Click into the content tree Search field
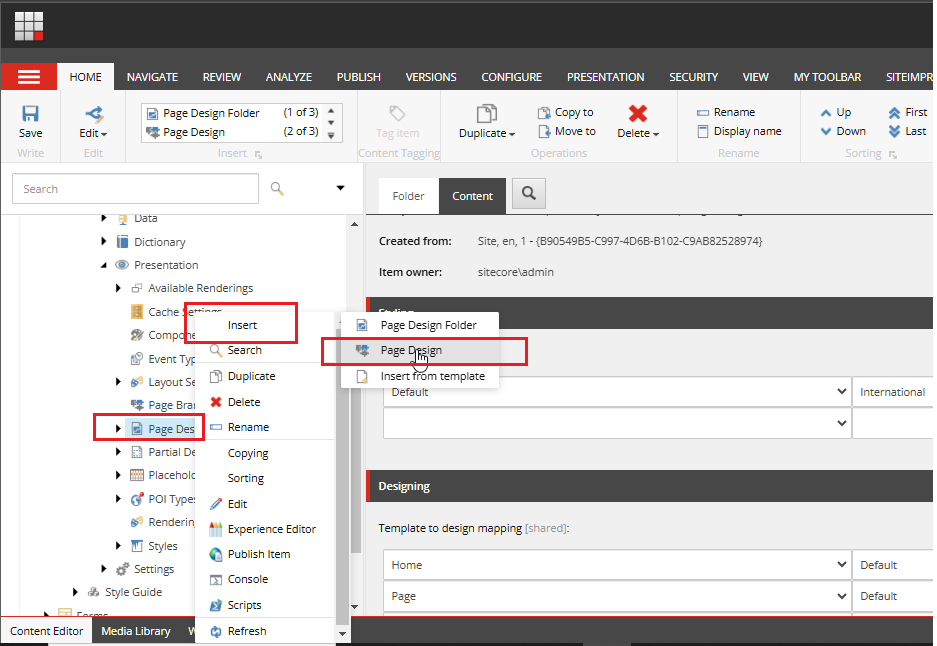The image size is (937, 646). pyautogui.click(x=135, y=189)
